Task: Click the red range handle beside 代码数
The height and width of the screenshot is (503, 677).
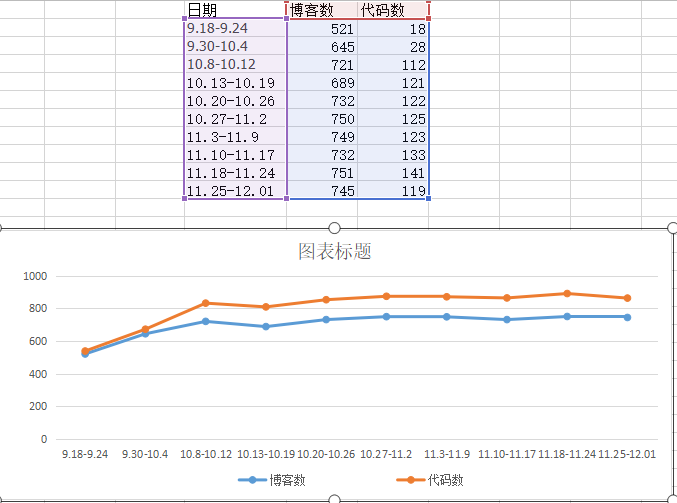Action: pos(428,18)
